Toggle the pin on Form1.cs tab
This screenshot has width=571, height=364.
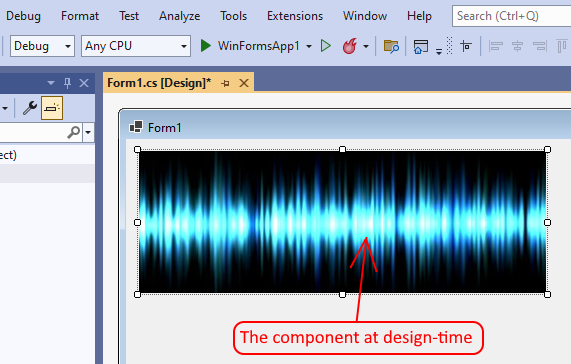point(225,83)
